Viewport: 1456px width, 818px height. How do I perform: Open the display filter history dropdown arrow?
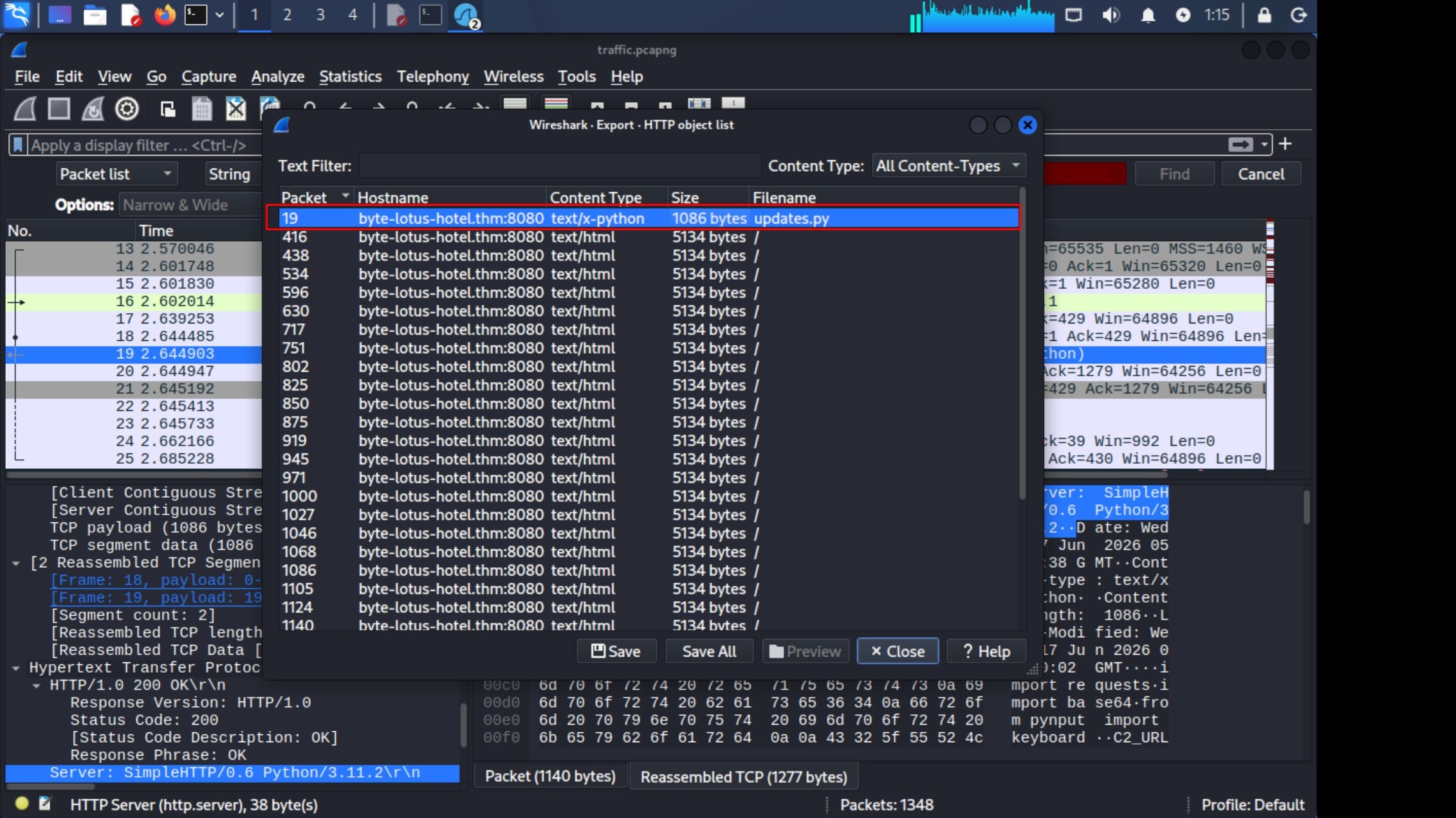1264,145
